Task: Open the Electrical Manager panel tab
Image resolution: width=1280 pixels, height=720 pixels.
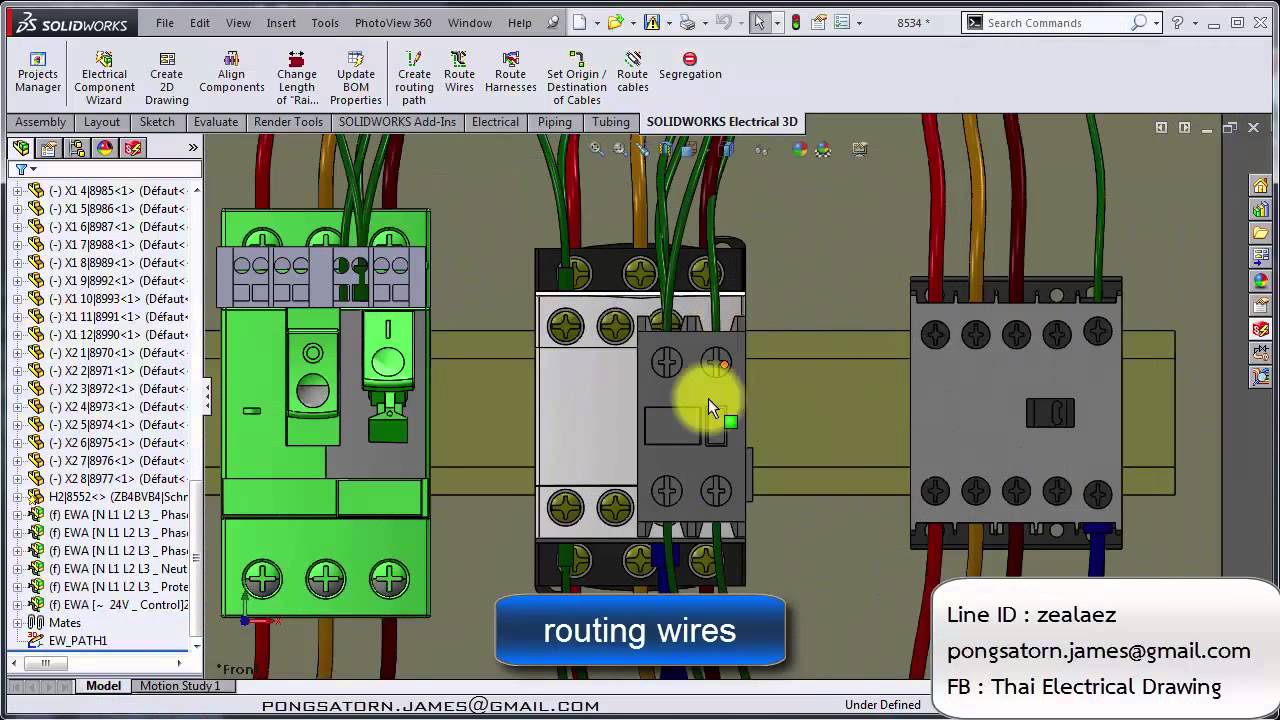Action: (133, 148)
